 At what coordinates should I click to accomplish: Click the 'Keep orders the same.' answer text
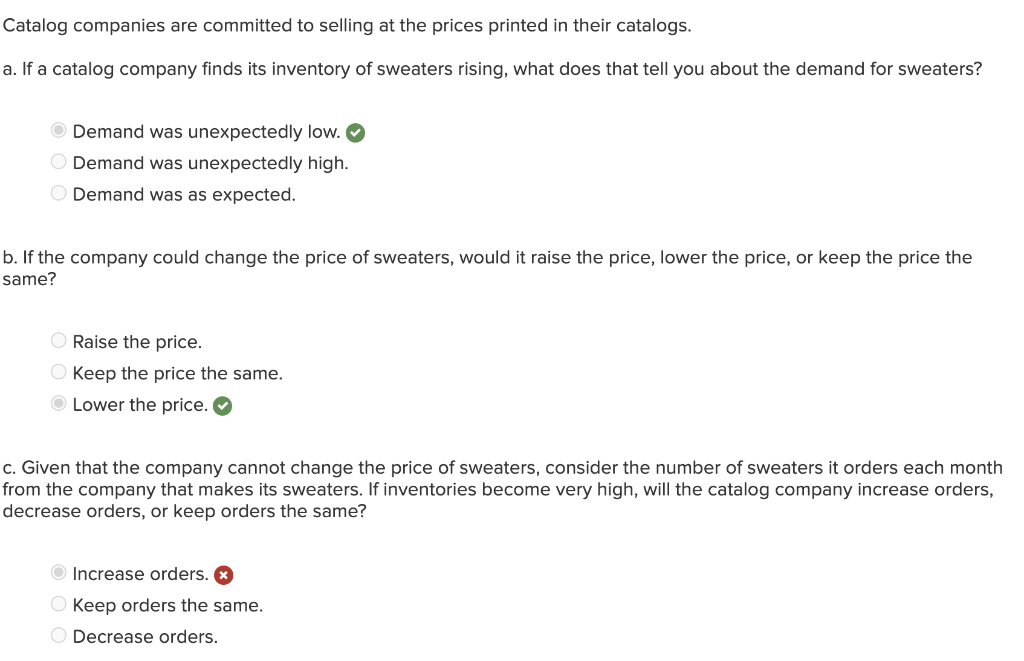click(x=168, y=605)
